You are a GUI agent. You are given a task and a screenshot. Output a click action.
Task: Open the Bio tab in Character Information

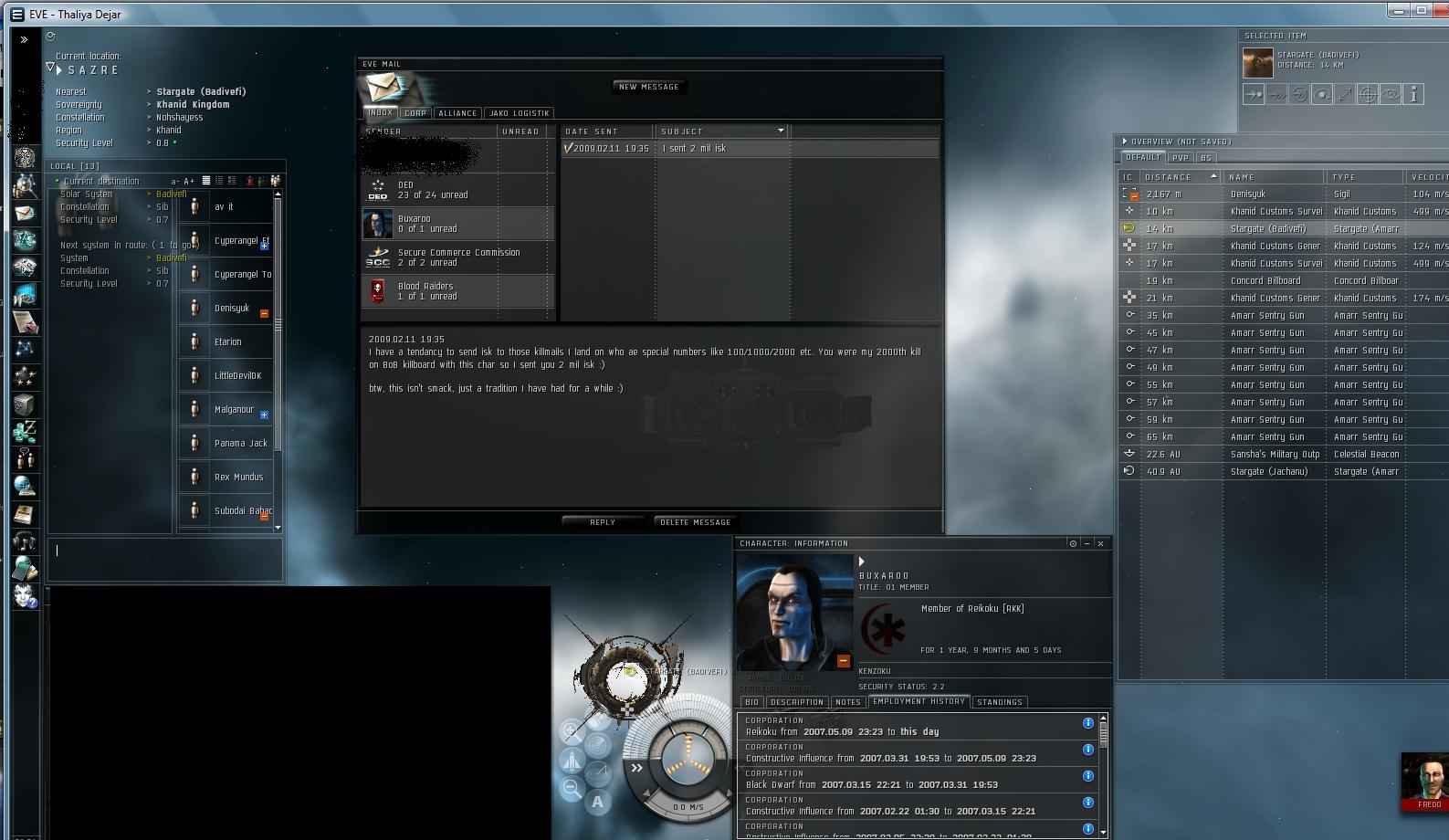coord(751,702)
